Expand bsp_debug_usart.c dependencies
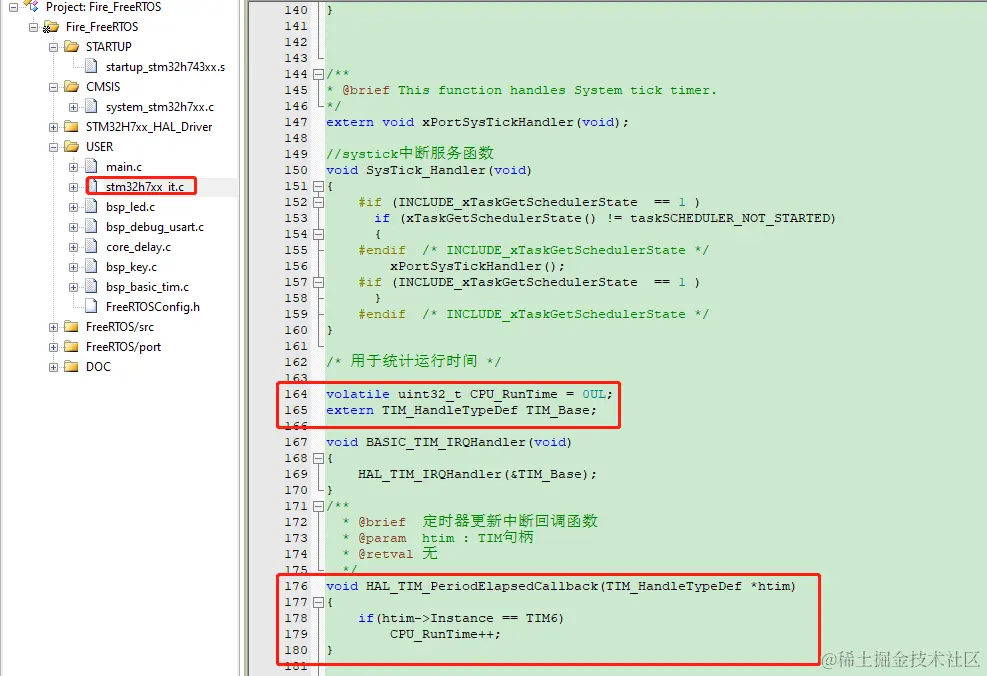The image size is (987, 676). coord(74,227)
